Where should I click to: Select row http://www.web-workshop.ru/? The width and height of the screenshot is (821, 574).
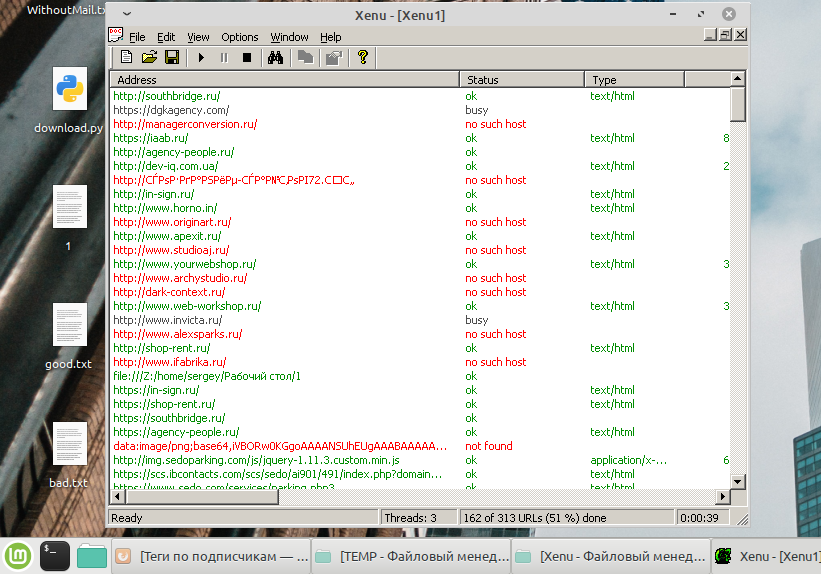pos(420,306)
